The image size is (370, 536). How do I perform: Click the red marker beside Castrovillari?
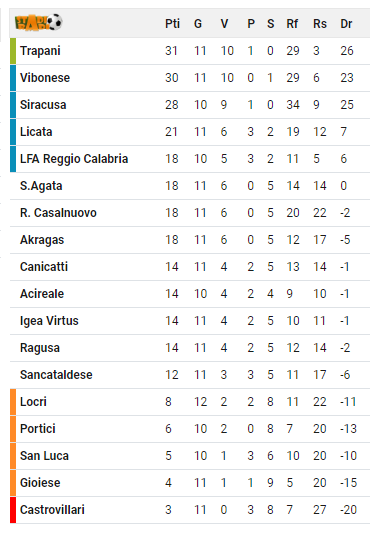(x=13, y=510)
